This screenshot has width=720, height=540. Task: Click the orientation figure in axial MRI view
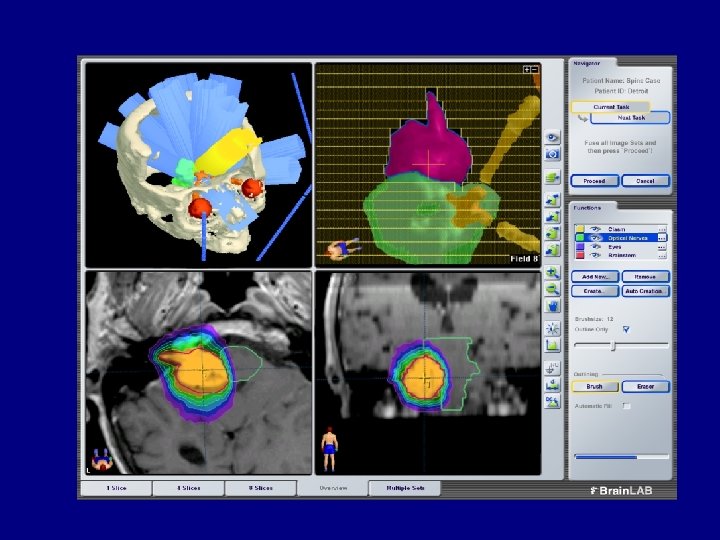[102, 459]
